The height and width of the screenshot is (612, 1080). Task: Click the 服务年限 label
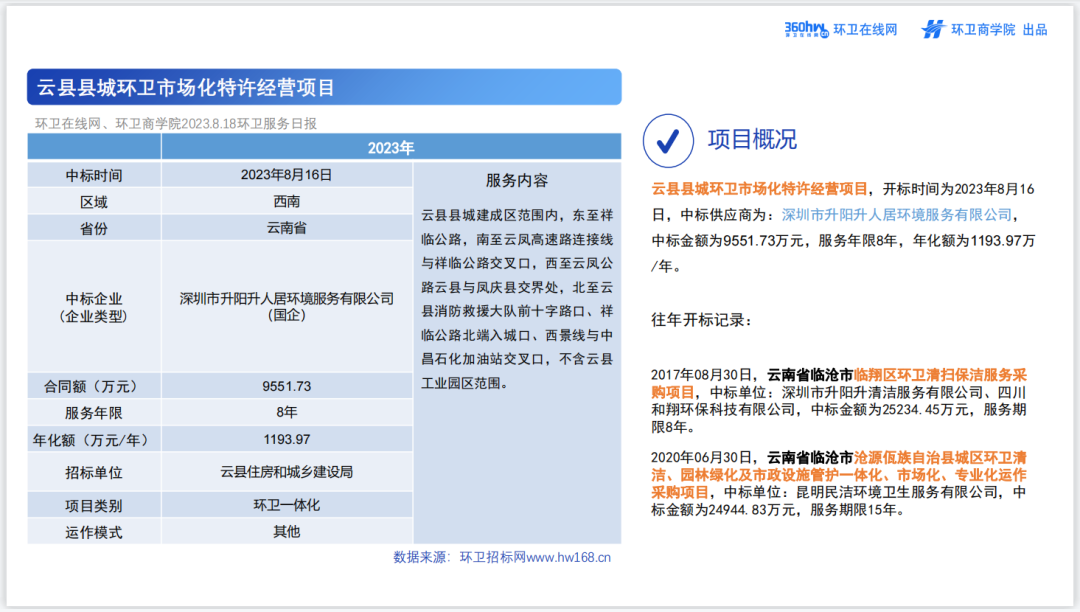tap(94, 412)
